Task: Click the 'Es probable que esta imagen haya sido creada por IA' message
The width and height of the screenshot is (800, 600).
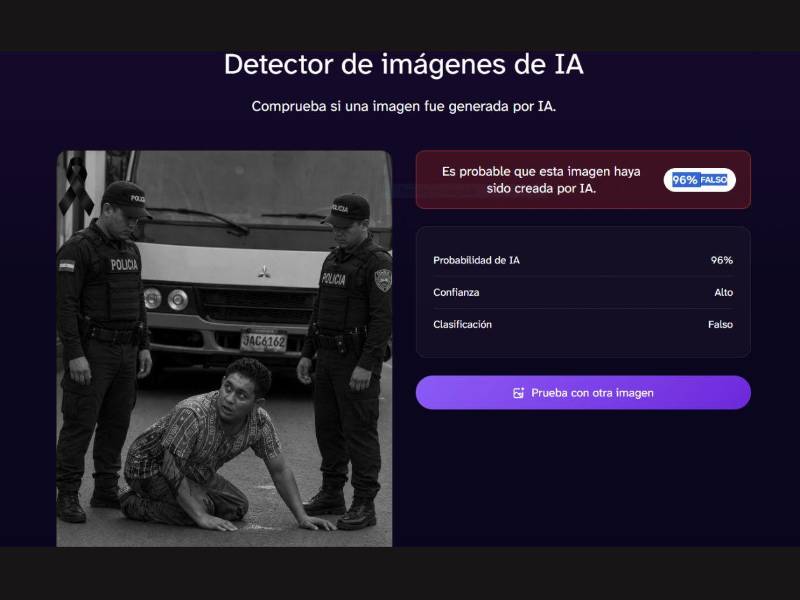Action: pos(541,180)
